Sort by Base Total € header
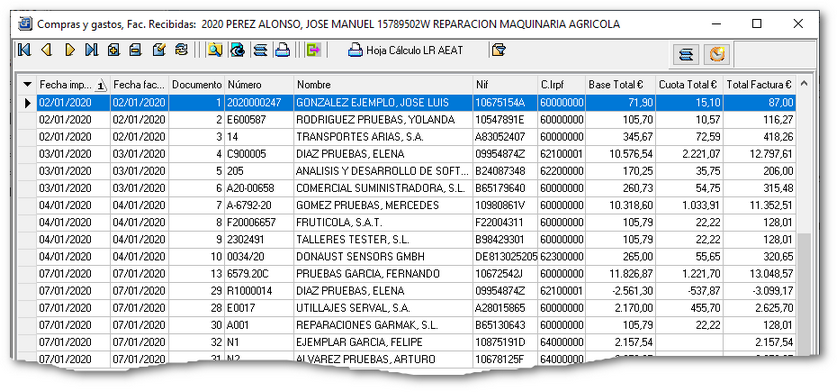The height and width of the screenshot is (392, 837). [620, 84]
